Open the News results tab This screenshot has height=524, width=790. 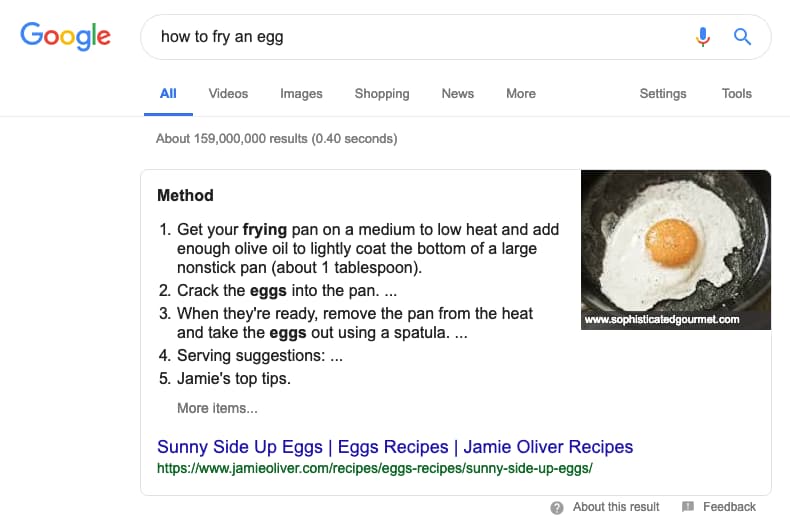(x=457, y=94)
